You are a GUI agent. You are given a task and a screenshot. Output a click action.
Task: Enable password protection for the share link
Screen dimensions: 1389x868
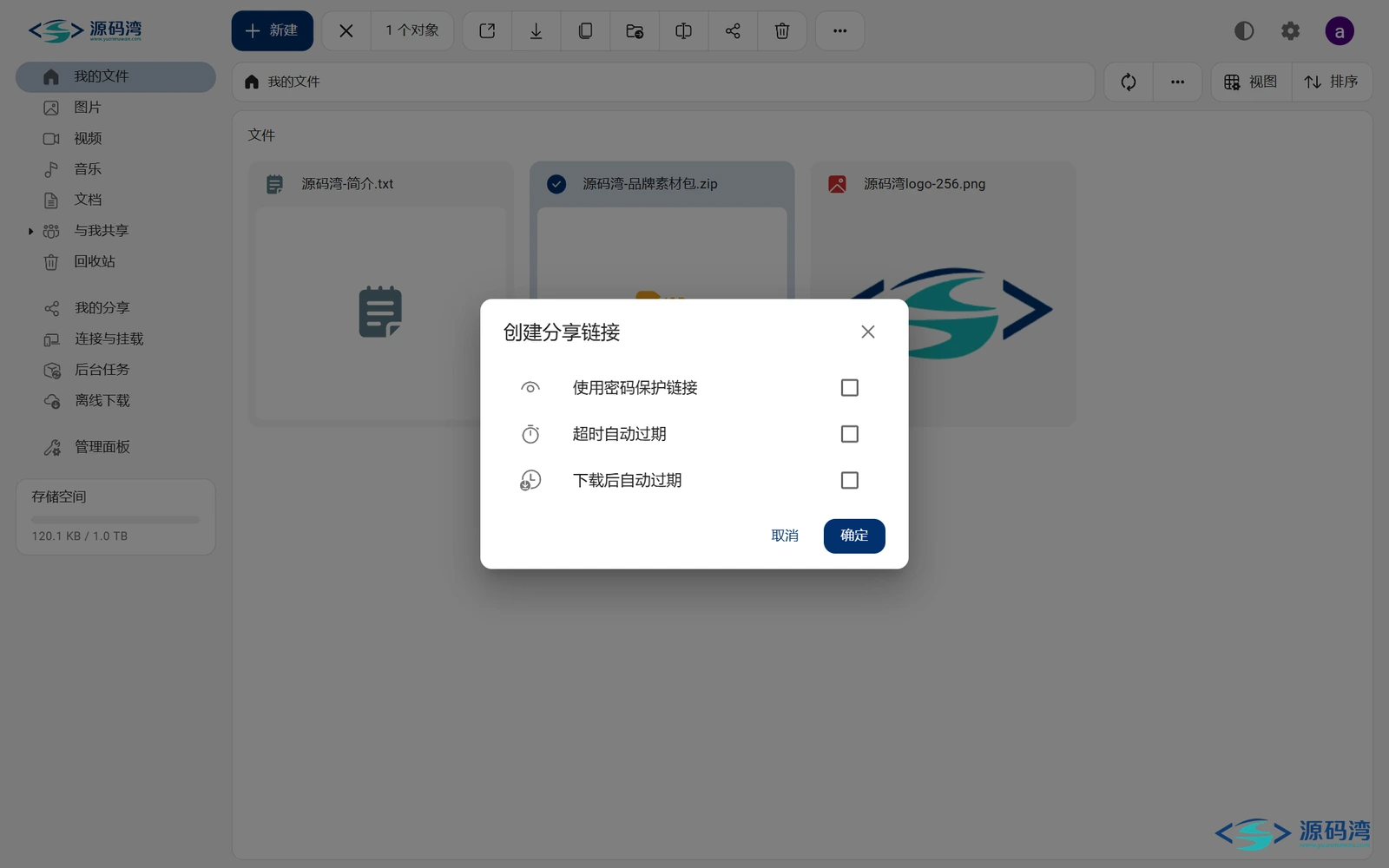(849, 388)
